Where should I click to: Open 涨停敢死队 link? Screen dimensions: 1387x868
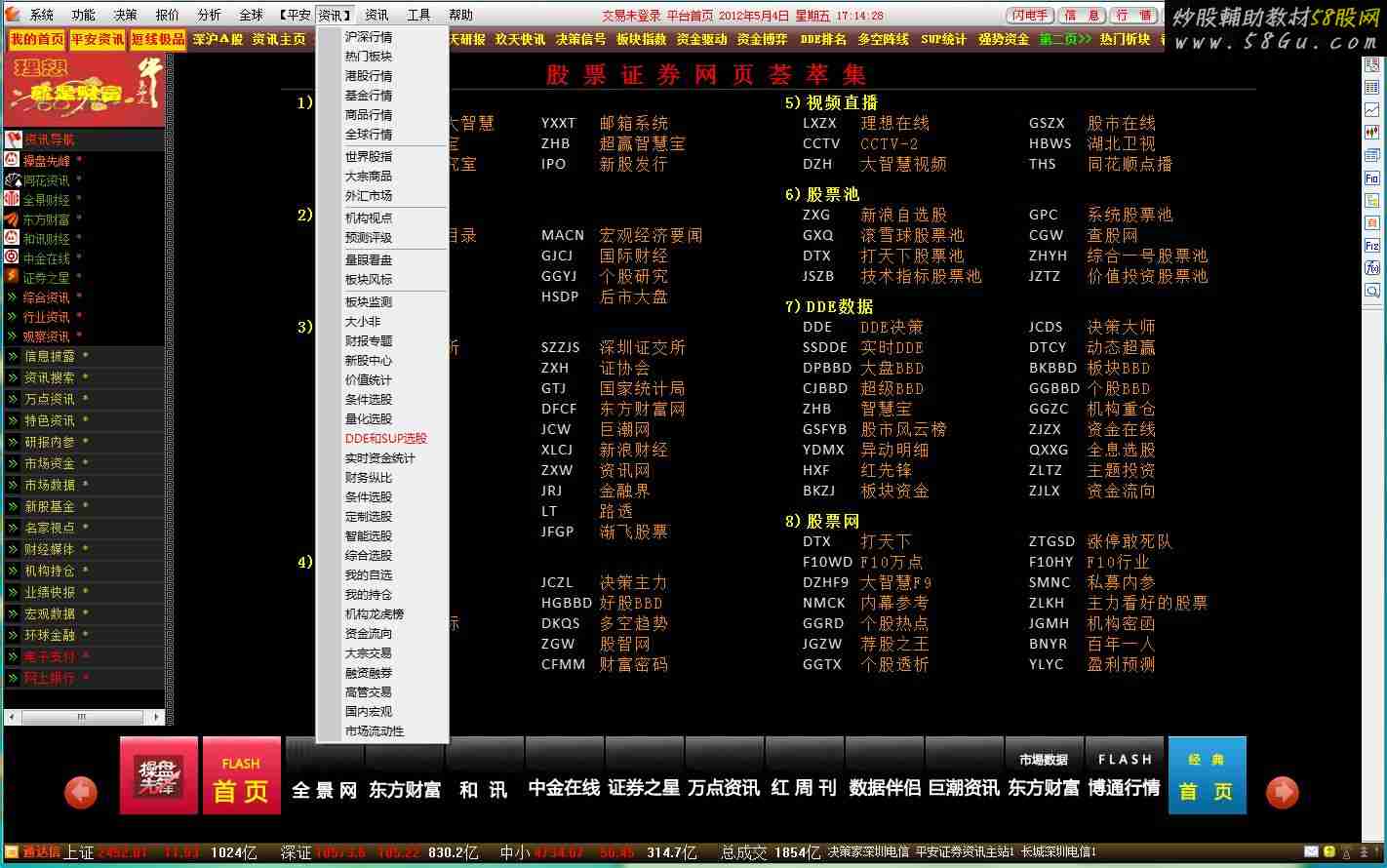[x=1129, y=541]
